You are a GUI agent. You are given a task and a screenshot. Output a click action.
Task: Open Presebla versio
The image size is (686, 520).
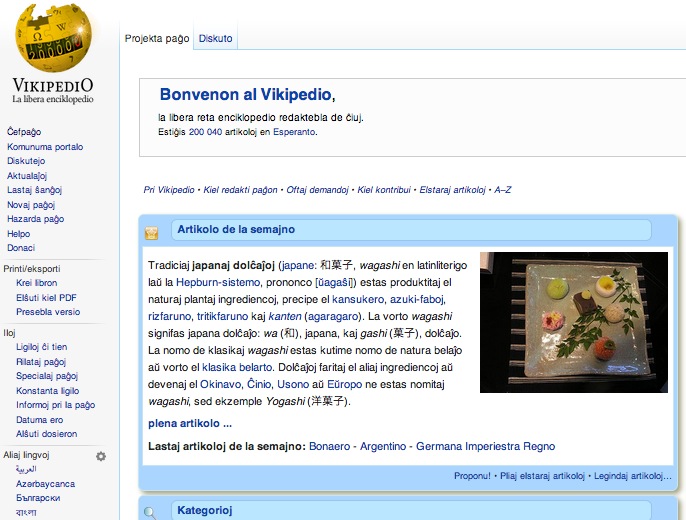click(x=48, y=312)
